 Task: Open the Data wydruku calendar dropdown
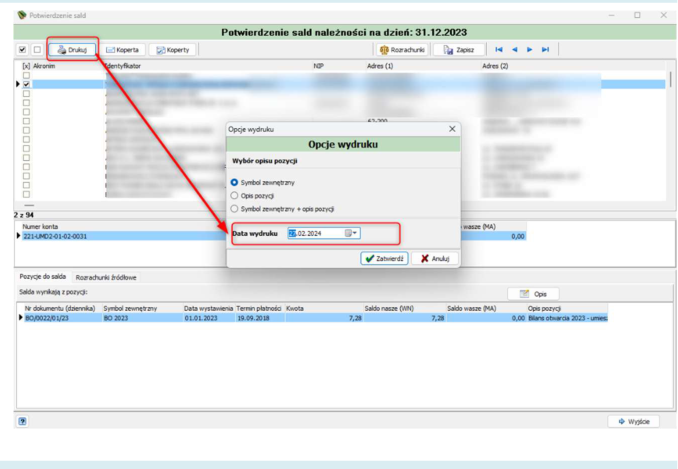click(351, 233)
